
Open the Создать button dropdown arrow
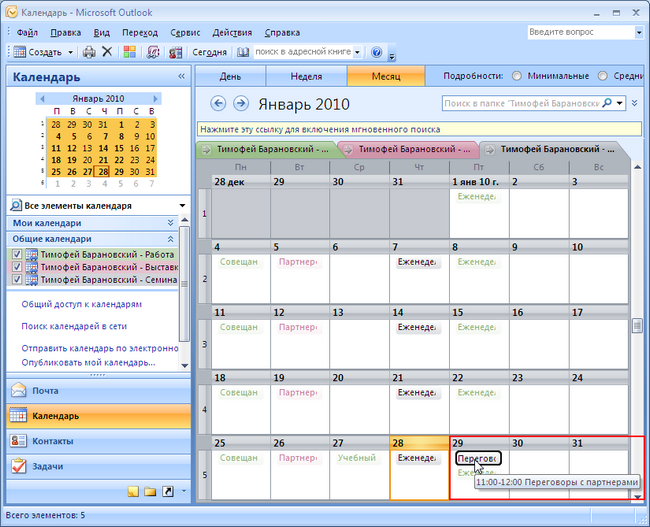(71, 52)
